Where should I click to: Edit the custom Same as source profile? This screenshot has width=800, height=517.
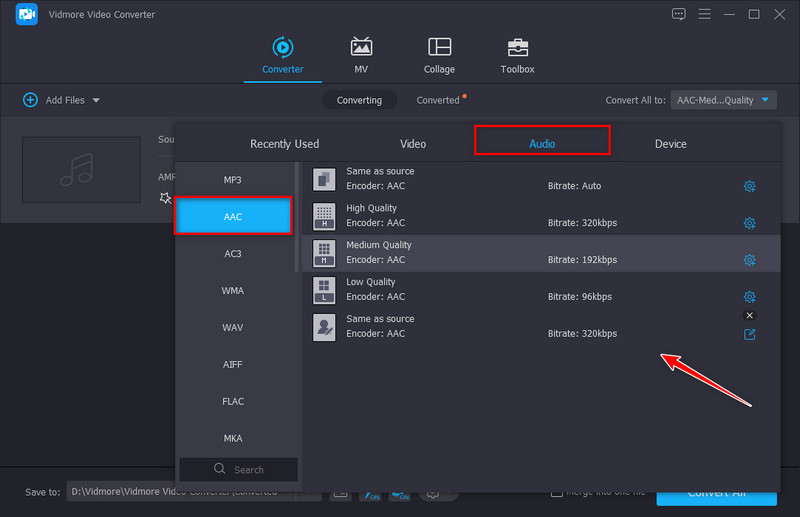[749, 334]
